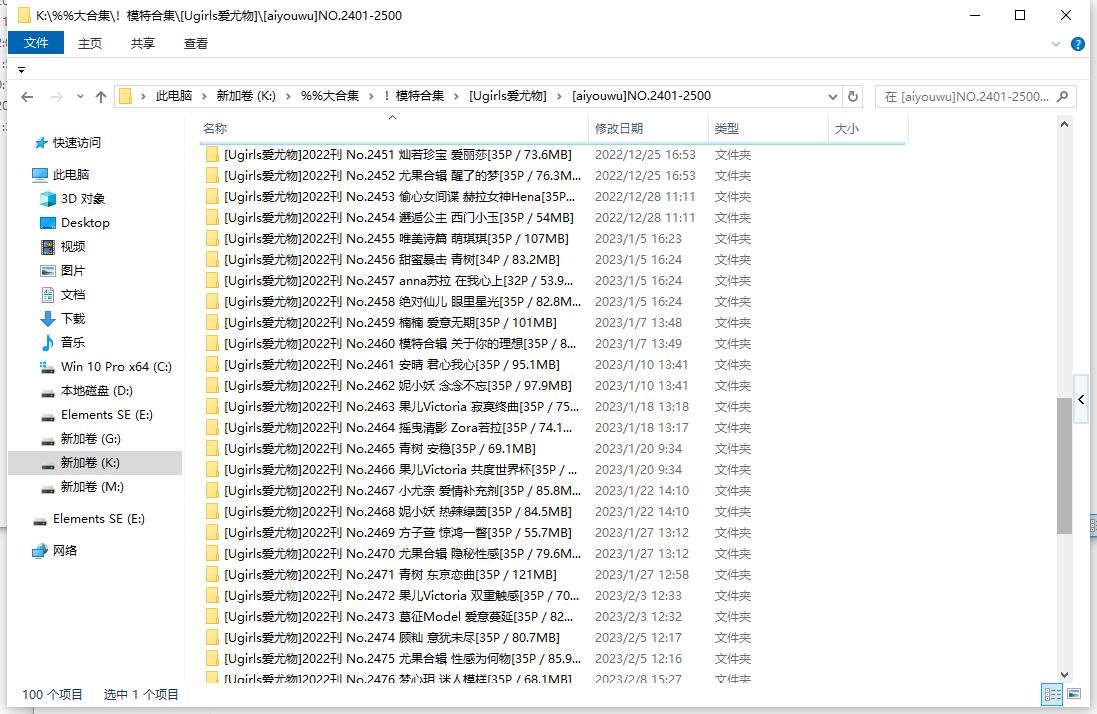Image resolution: width=1097 pixels, height=714 pixels.
Task: Select folder No.2468 妮小妖 热辣绿茵
Action: coord(398,511)
